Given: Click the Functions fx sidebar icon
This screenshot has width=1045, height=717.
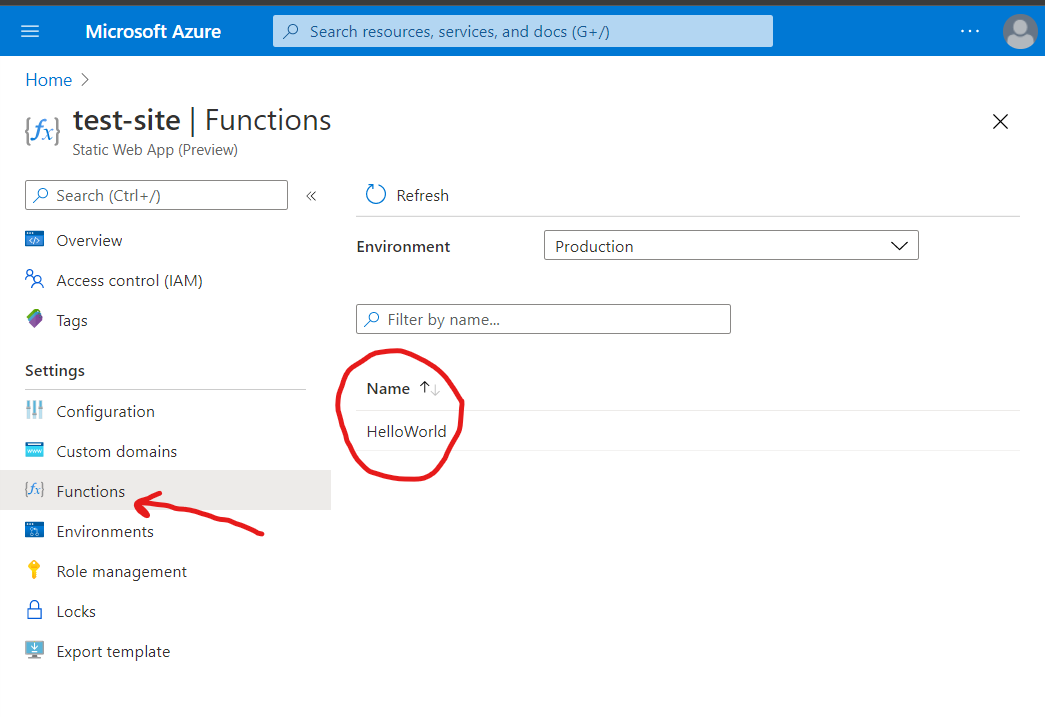Looking at the screenshot, I should click(x=35, y=490).
